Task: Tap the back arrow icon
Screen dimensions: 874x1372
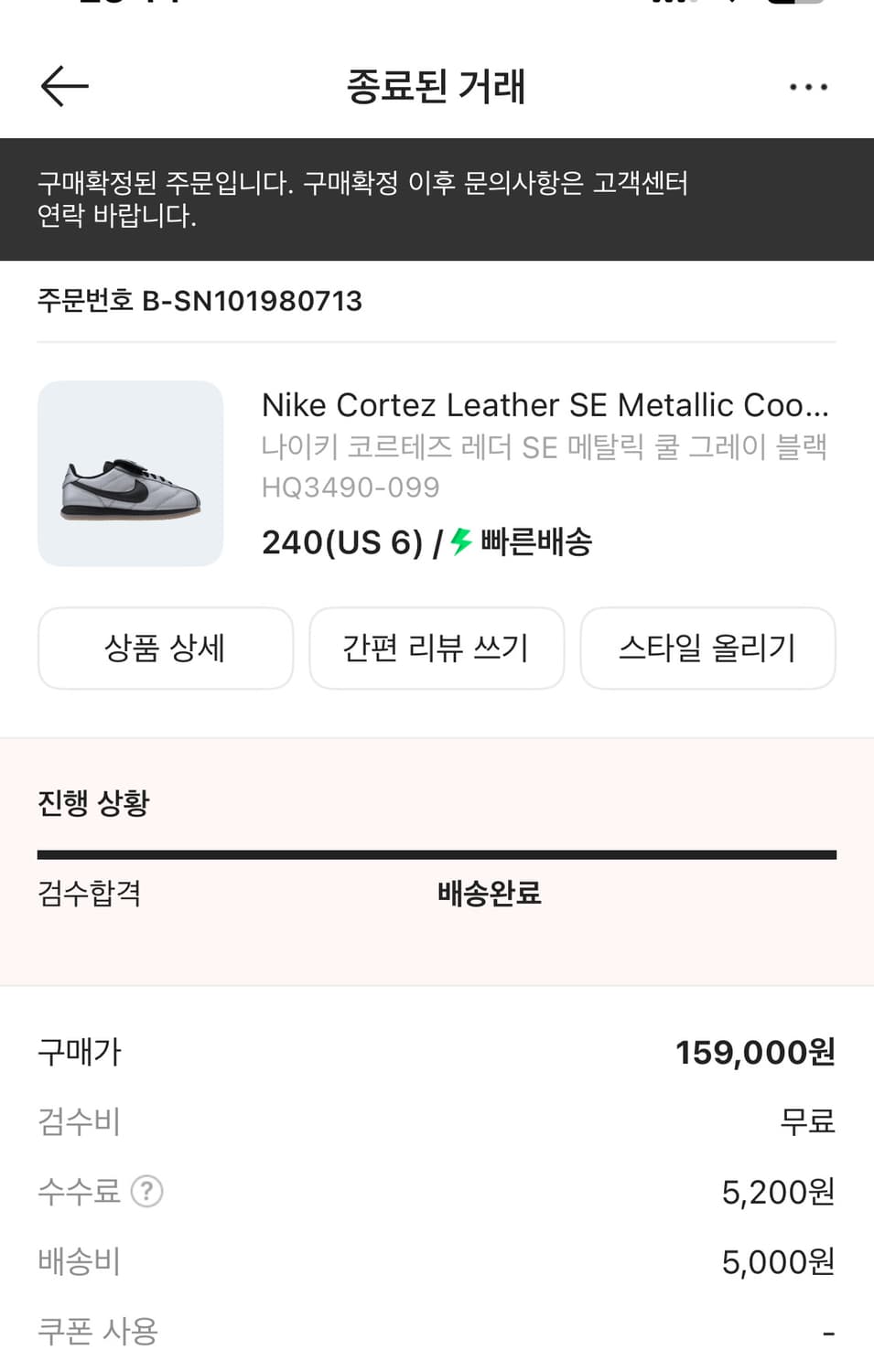Action: pyautogui.click(x=64, y=86)
